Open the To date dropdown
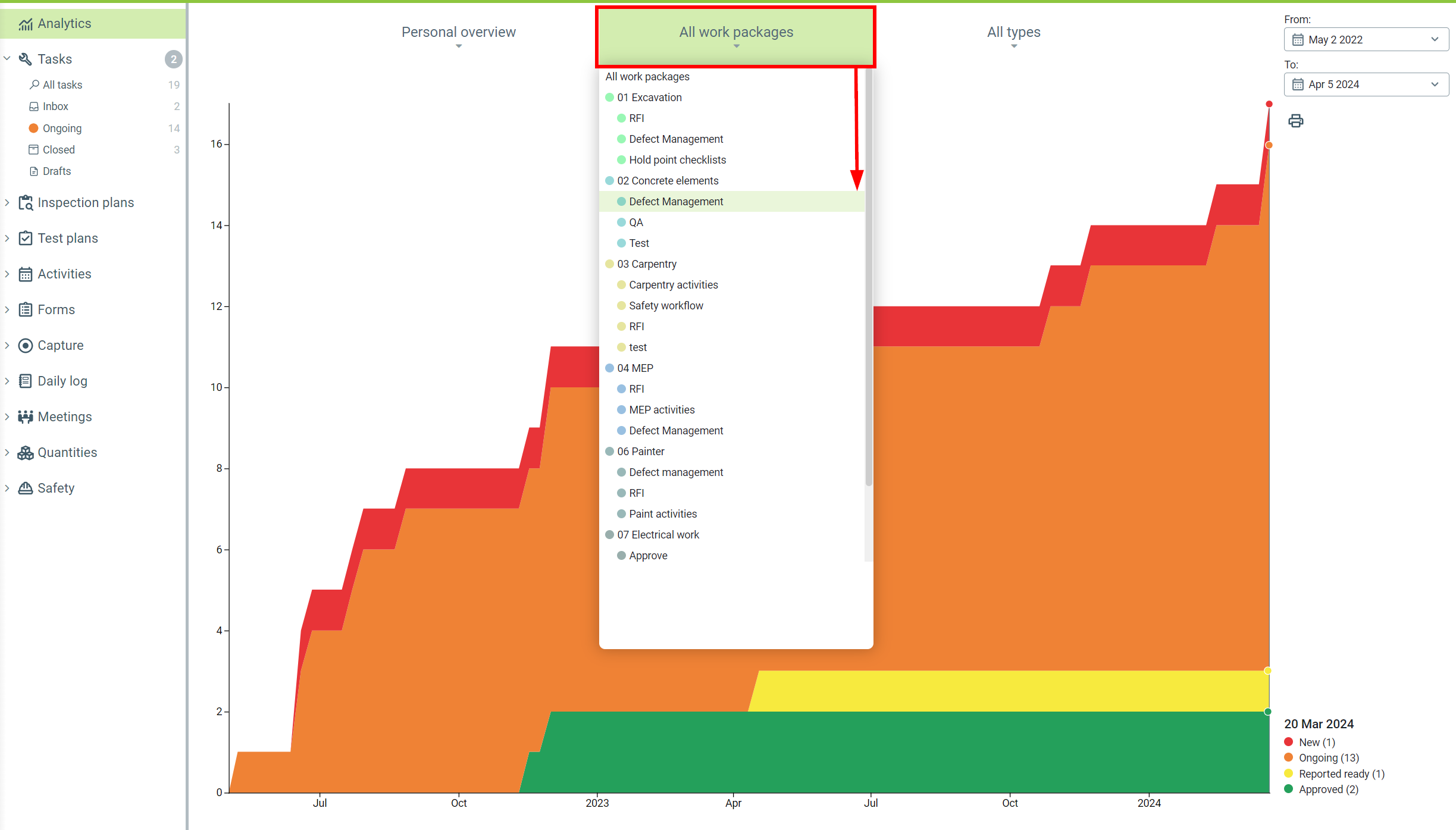 coord(1366,84)
